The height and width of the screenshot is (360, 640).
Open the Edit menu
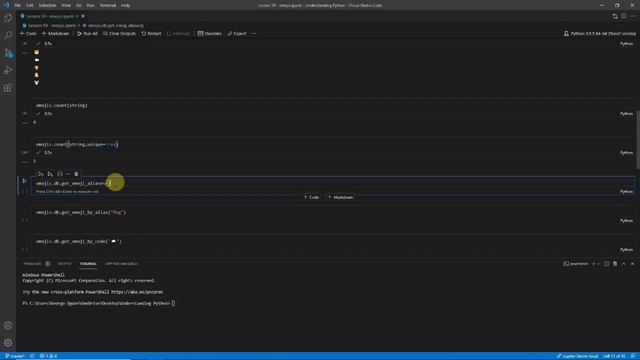point(30,5)
